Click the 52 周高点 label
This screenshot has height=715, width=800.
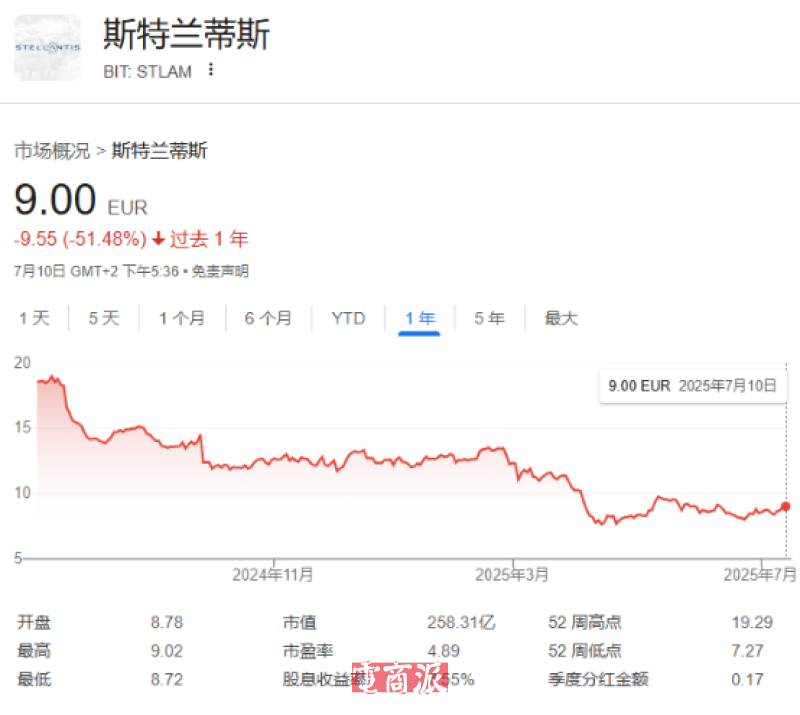point(585,623)
